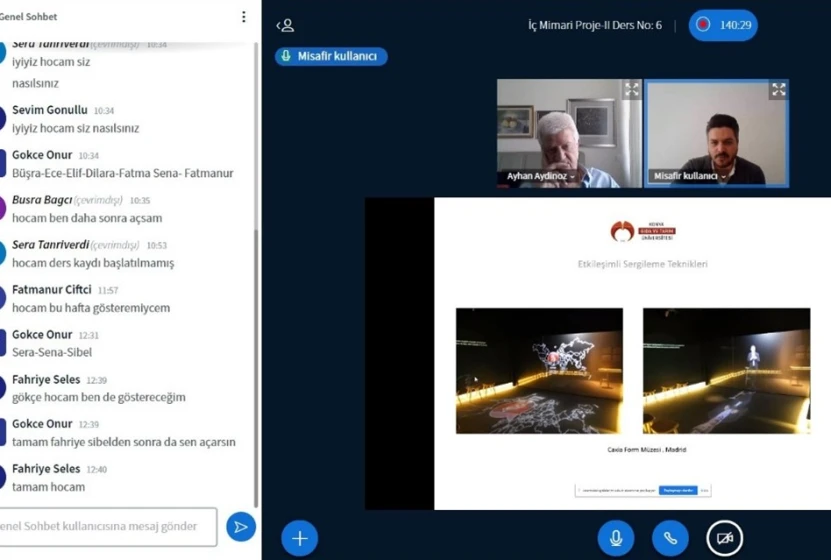Click the university logo on the slide
The height and width of the screenshot is (560, 831).
pyautogui.click(x=643, y=231)
